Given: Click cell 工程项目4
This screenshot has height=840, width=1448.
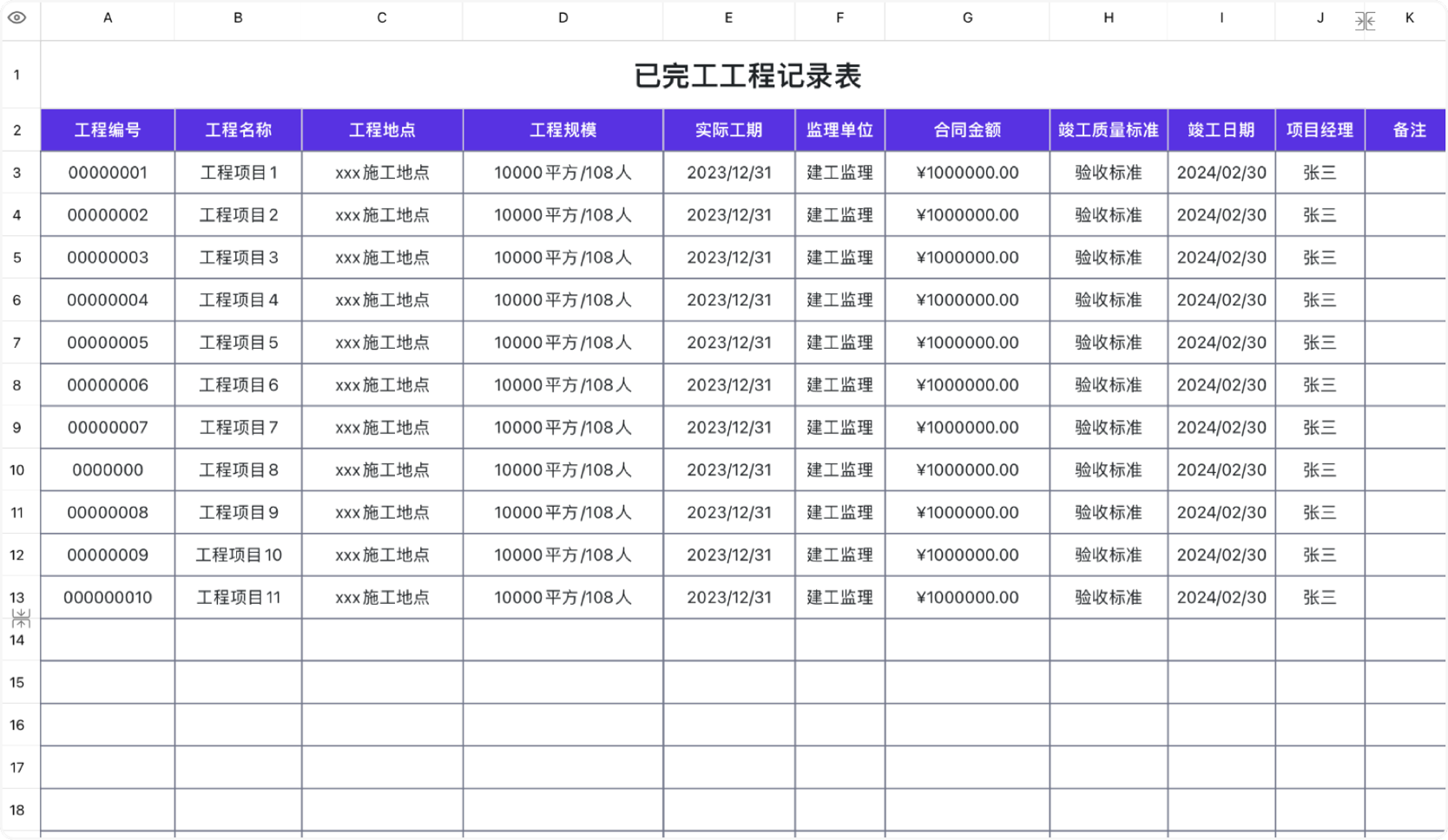Looking at the screenshot, I should click(x=238, y=300).
